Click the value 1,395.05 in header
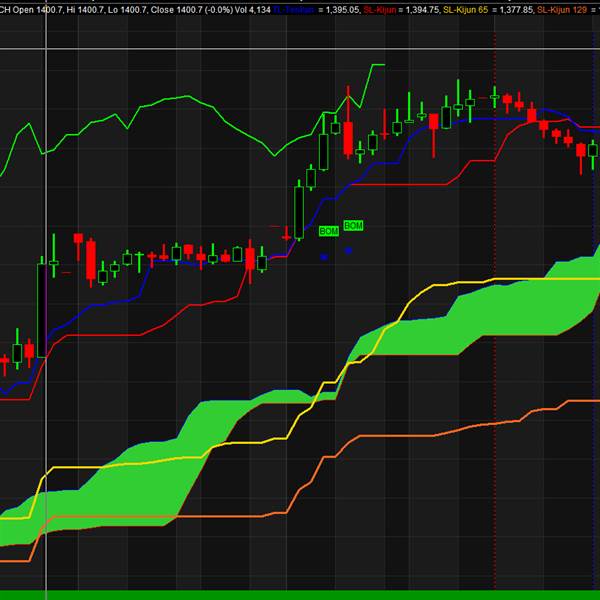 pyautogui.click(x=342, y=10)
